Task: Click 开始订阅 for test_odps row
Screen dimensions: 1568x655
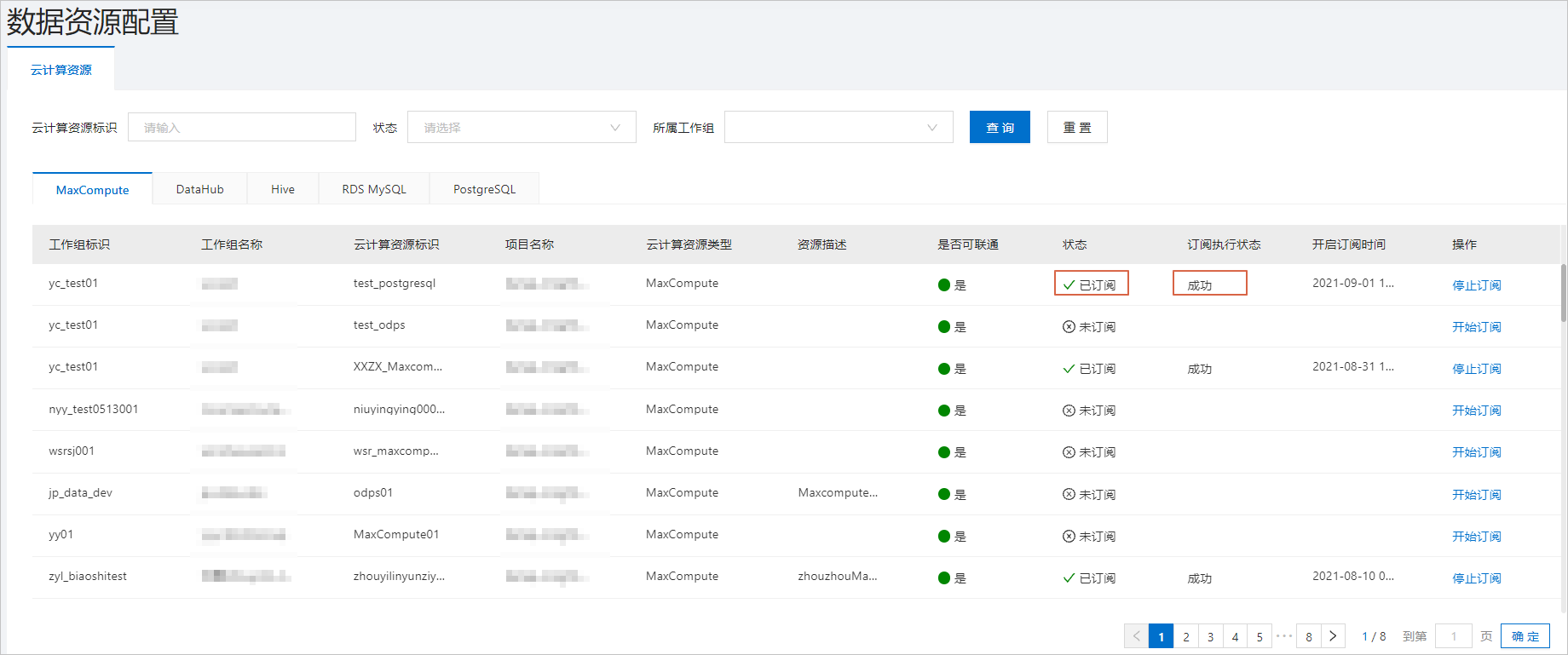Action: [x=1477, y=327]
